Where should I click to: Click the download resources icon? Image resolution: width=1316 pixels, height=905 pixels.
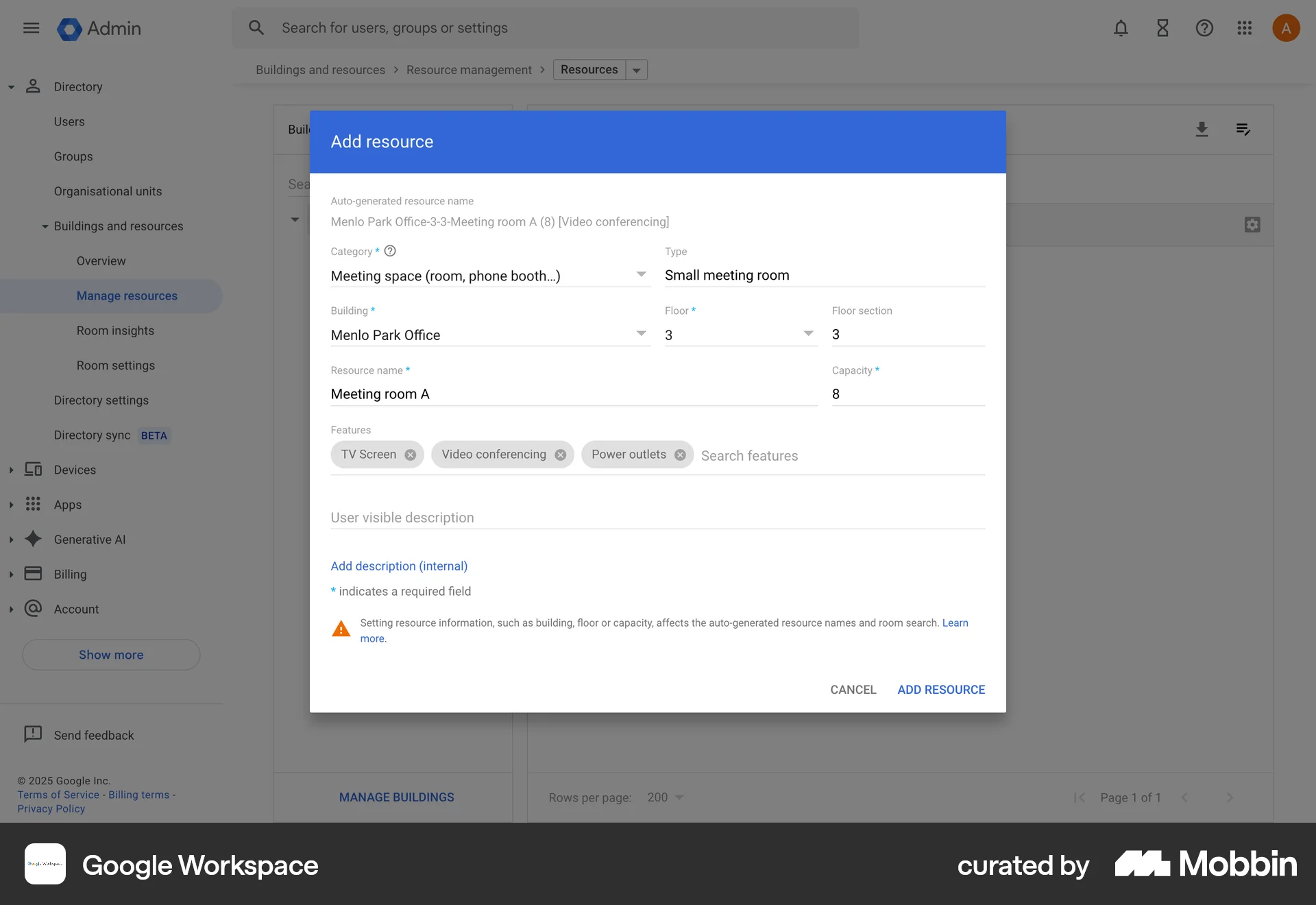tap(1202, 129)
